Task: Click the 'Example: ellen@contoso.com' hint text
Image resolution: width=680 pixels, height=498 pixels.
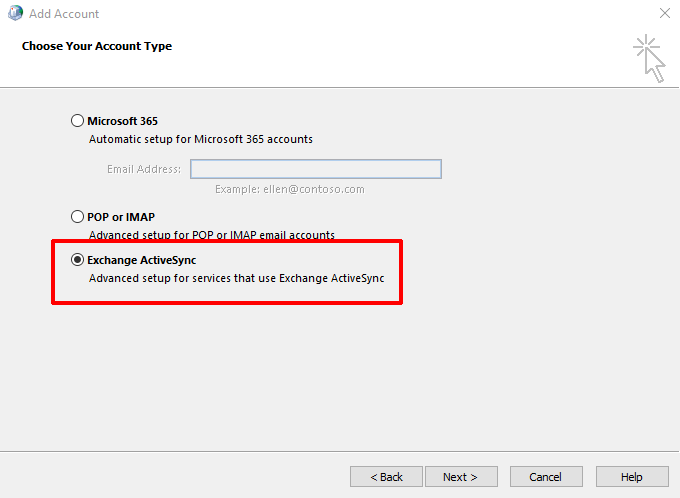Action: (x=290, y=189)
